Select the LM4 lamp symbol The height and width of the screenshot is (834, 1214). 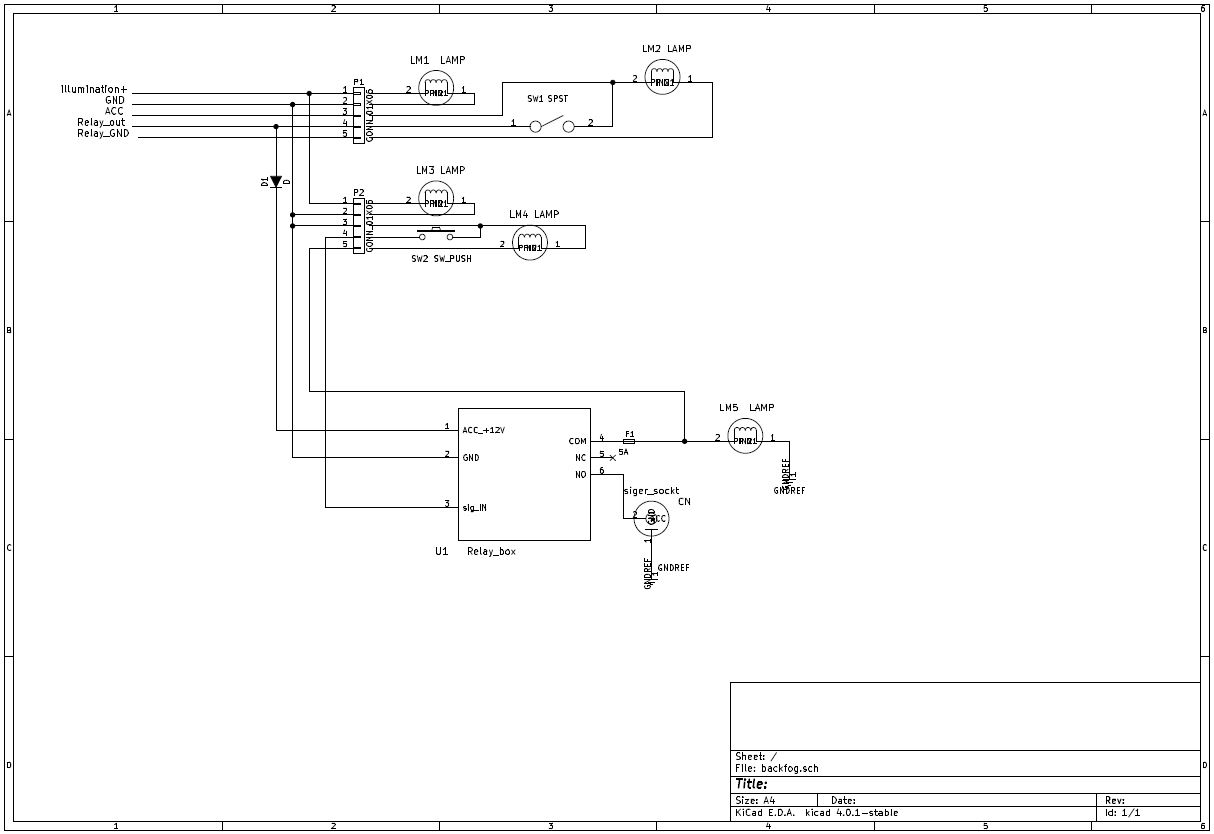530,243
